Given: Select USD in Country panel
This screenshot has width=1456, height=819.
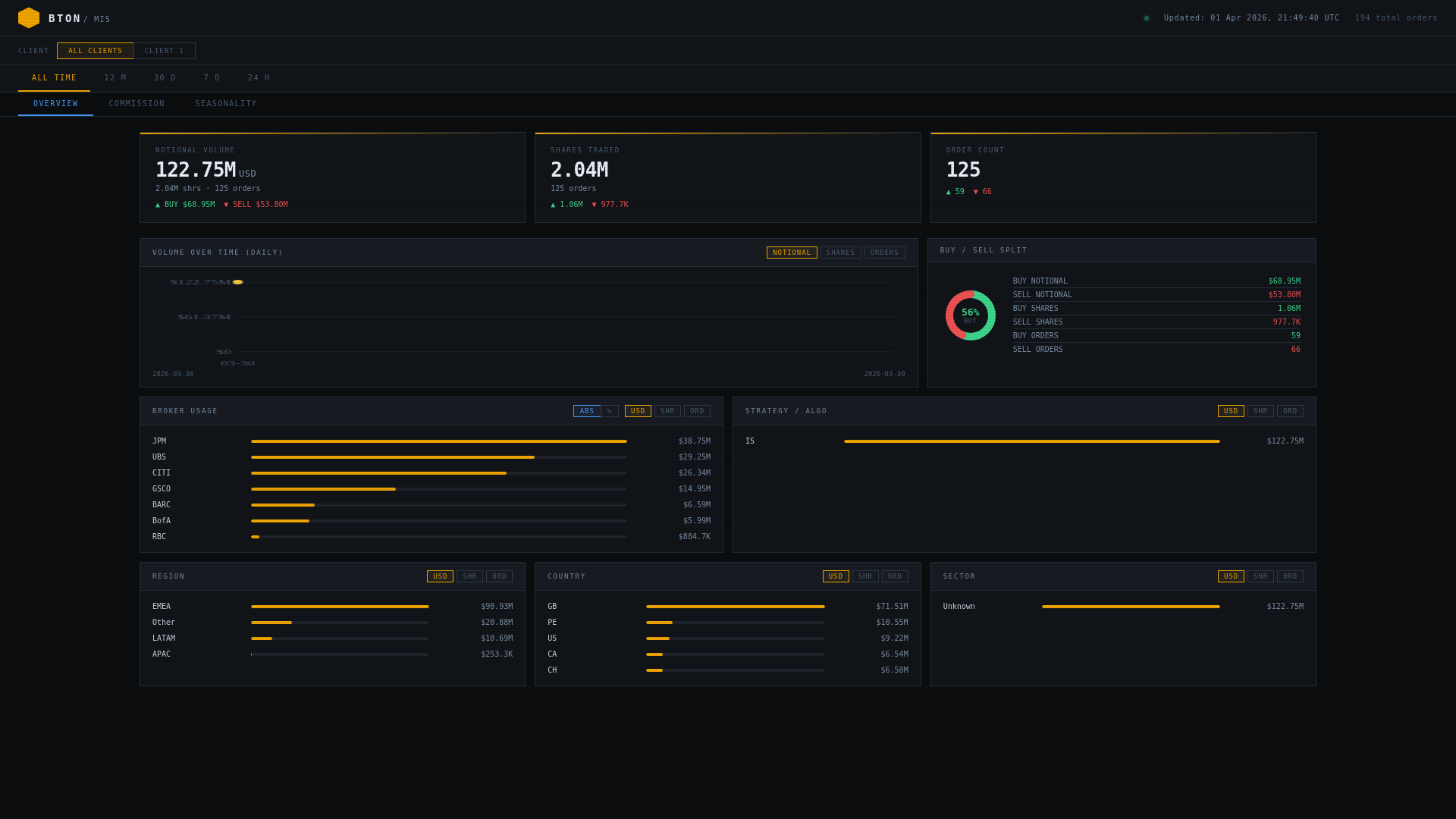Looking at the screenshot, I should point(836,576).
